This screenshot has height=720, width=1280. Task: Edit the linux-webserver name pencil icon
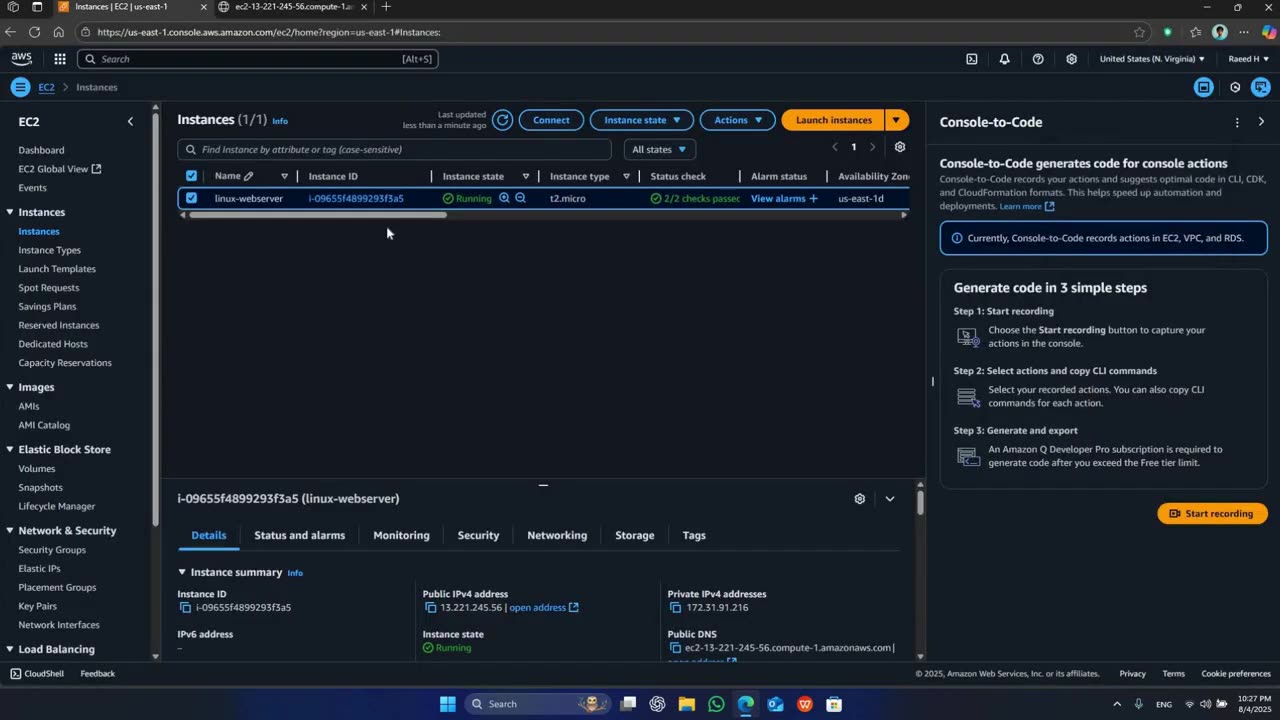[249, 176]
